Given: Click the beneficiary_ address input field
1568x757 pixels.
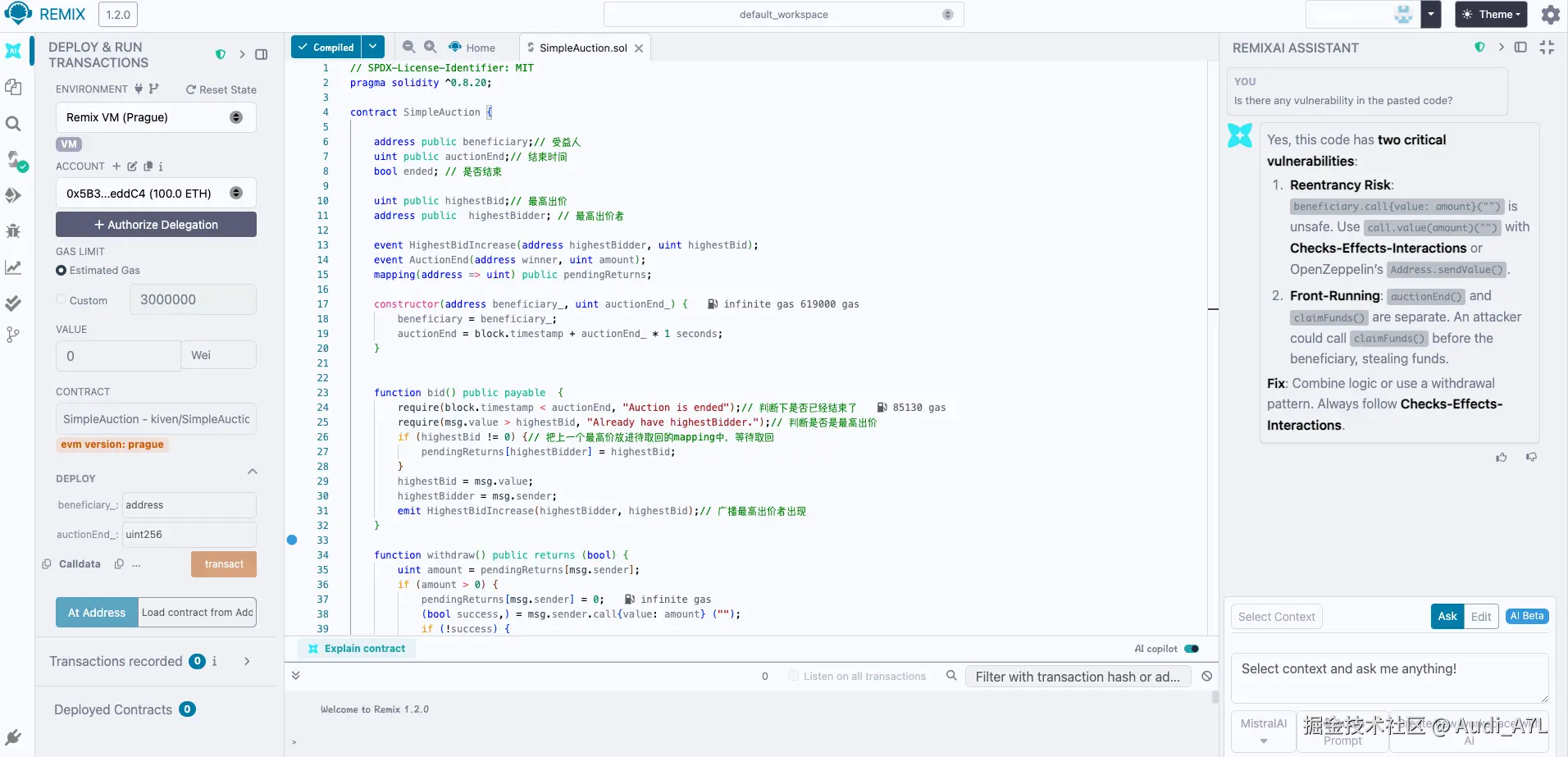Looking at the screenshot, I should tap(189, 505).
